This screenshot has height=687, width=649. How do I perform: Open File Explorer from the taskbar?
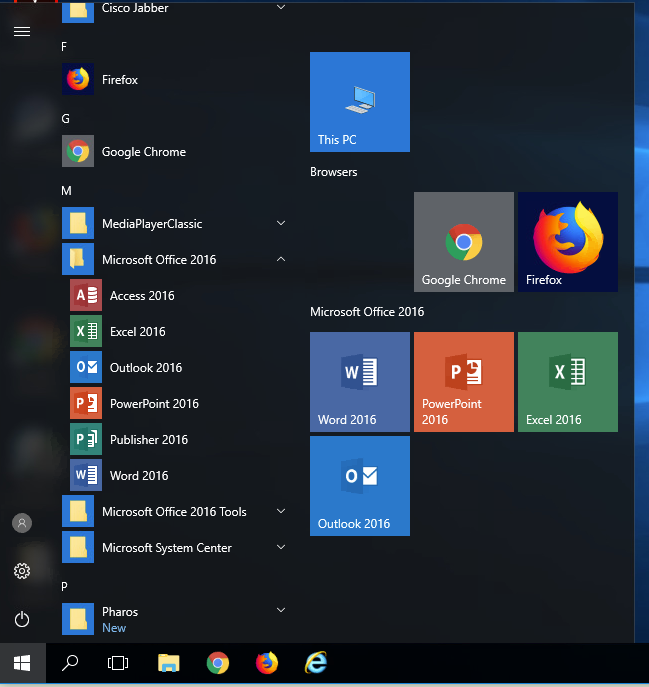(169, 663)
